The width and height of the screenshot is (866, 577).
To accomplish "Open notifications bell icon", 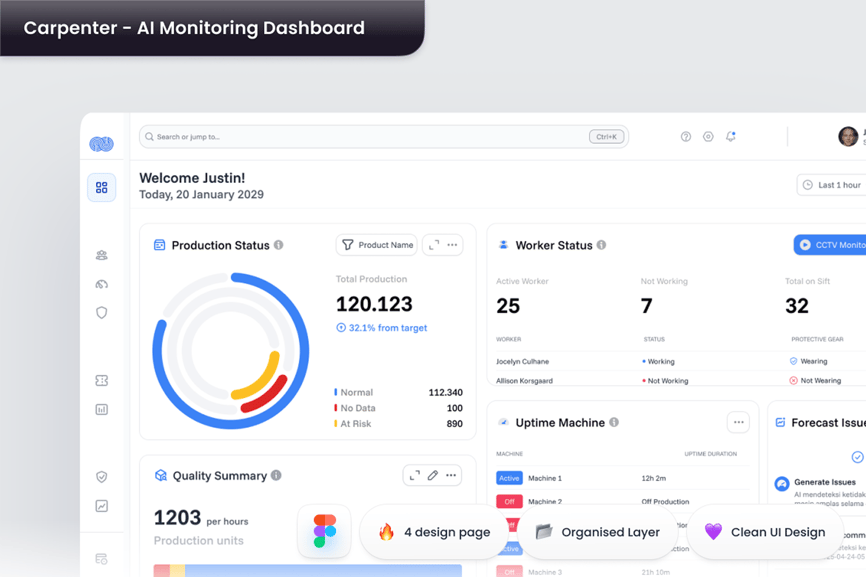I will coord(731,136).
